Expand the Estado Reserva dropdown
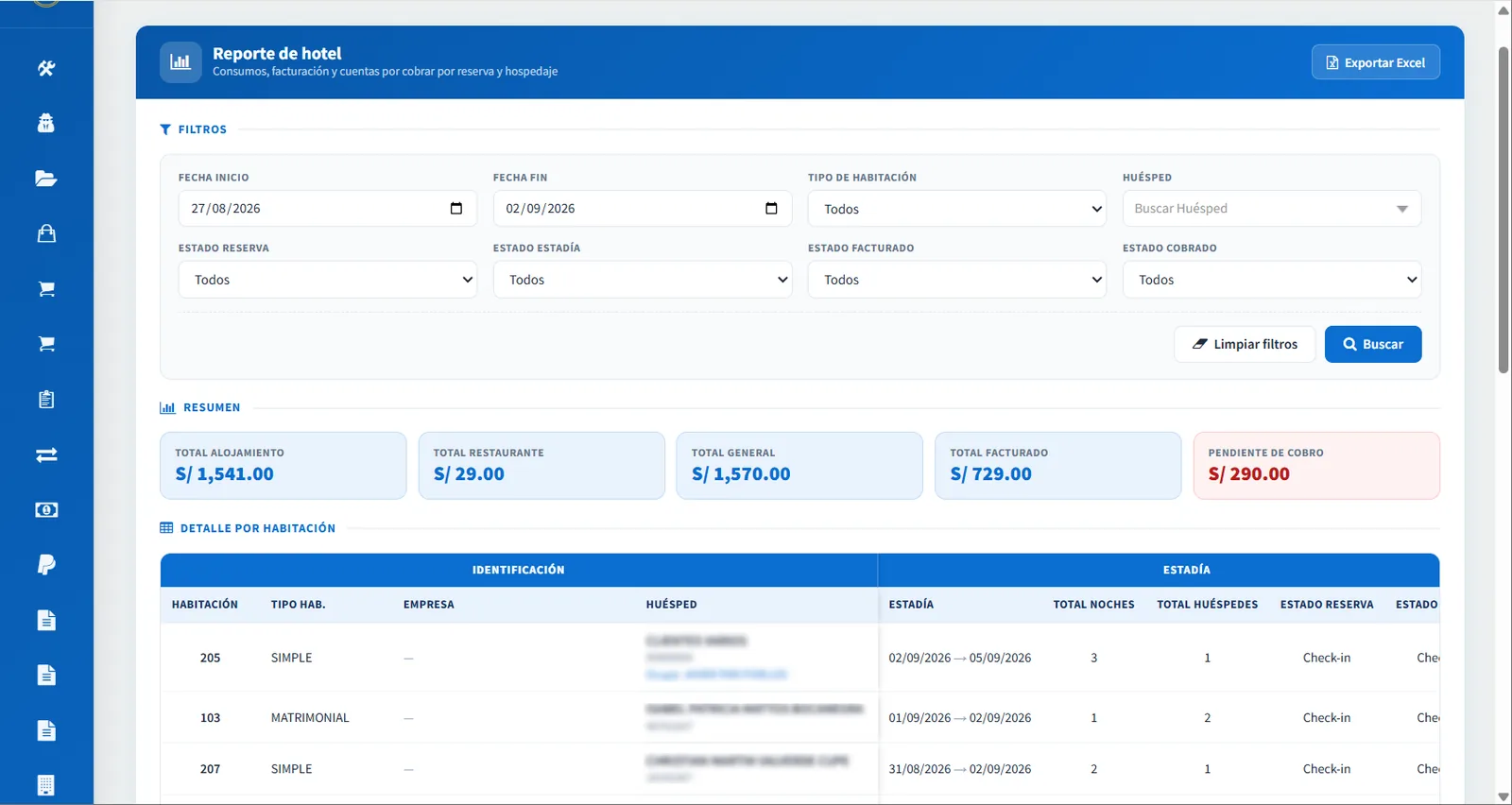Viewport: 1512px width, 805px height. coord(327,280)
